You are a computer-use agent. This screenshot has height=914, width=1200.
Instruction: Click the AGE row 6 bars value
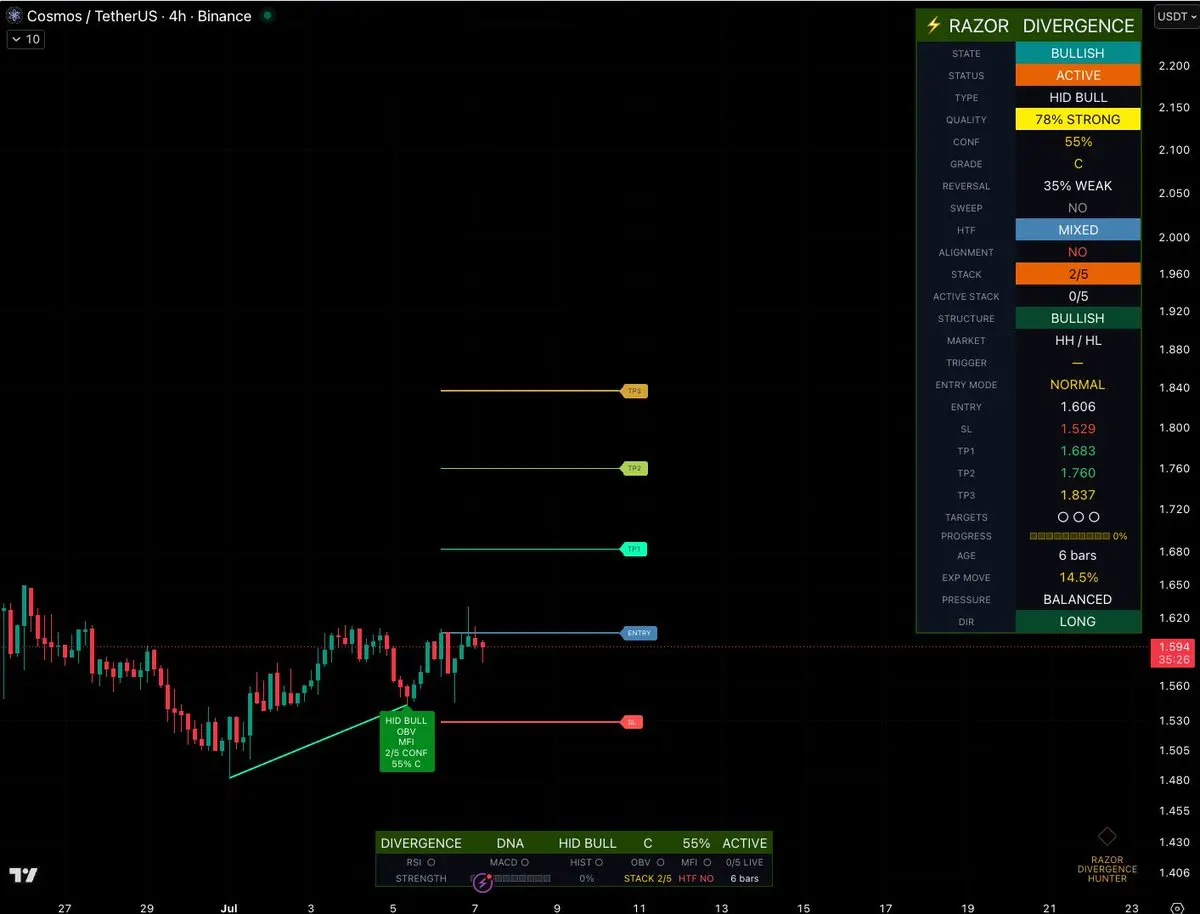point(1078,555)
